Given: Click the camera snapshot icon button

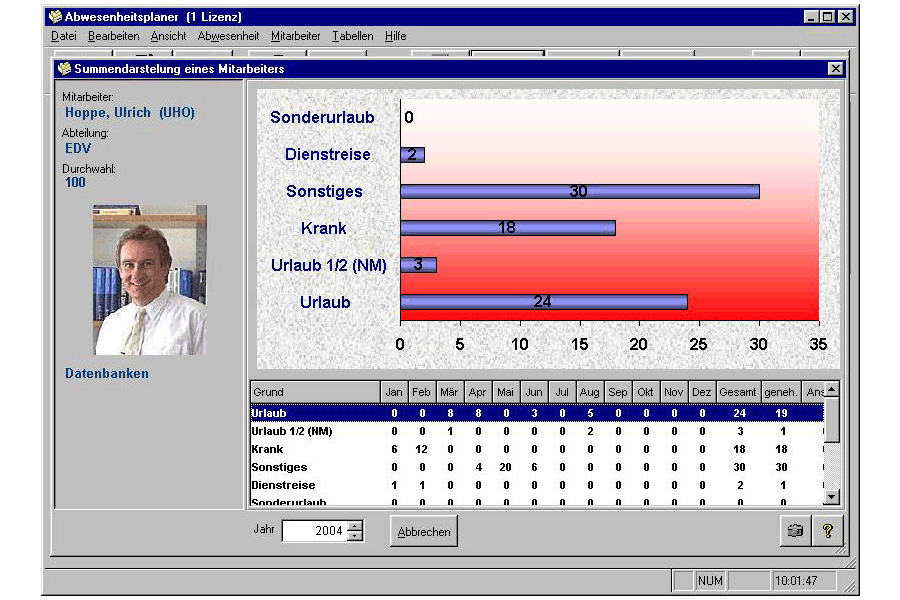Looking at the screenshot, I should [x=795, y=531].
